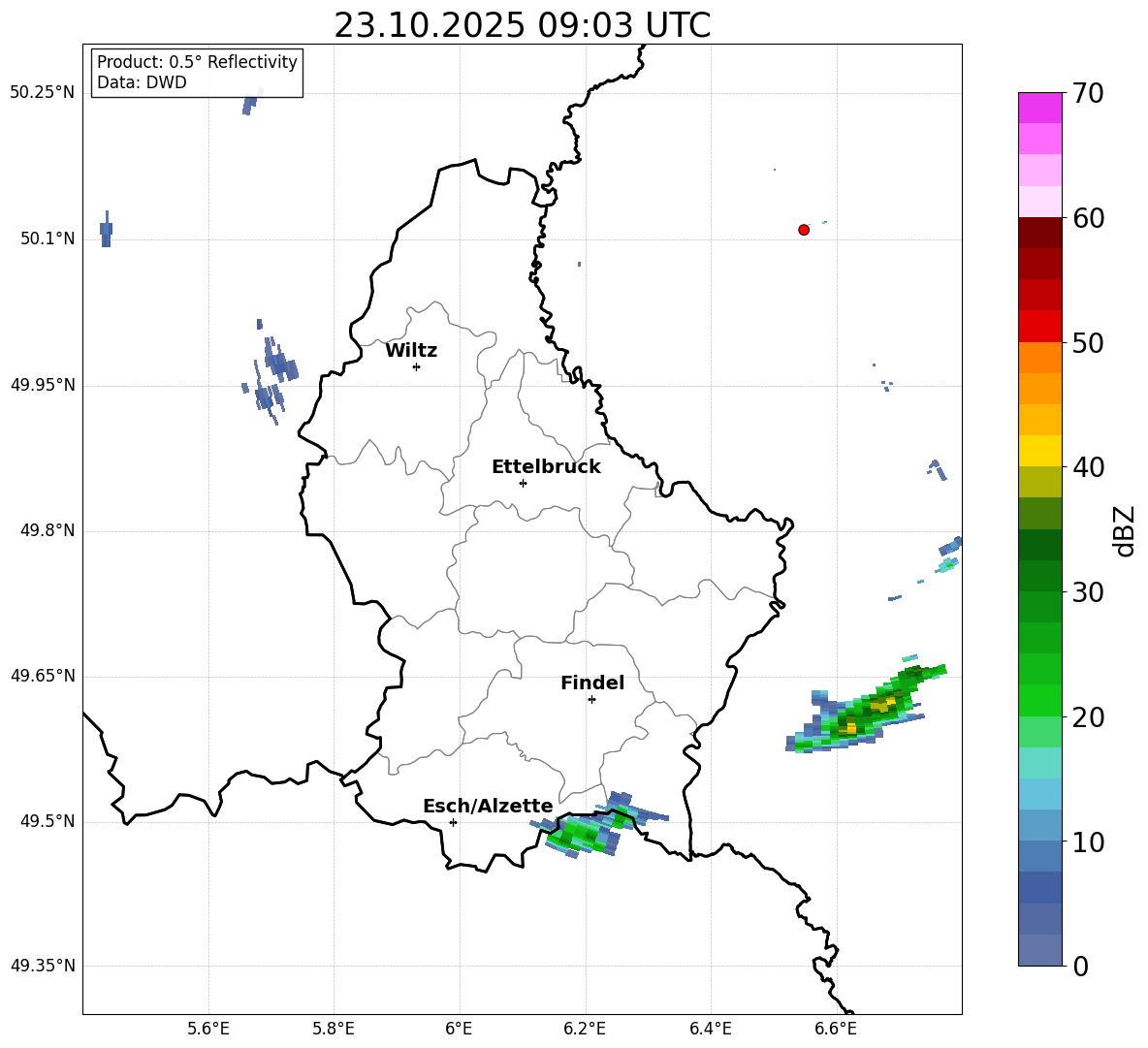Click the 6.2°E longitude label
Screen dimensions: 1148x1048
coord(585,1029)
